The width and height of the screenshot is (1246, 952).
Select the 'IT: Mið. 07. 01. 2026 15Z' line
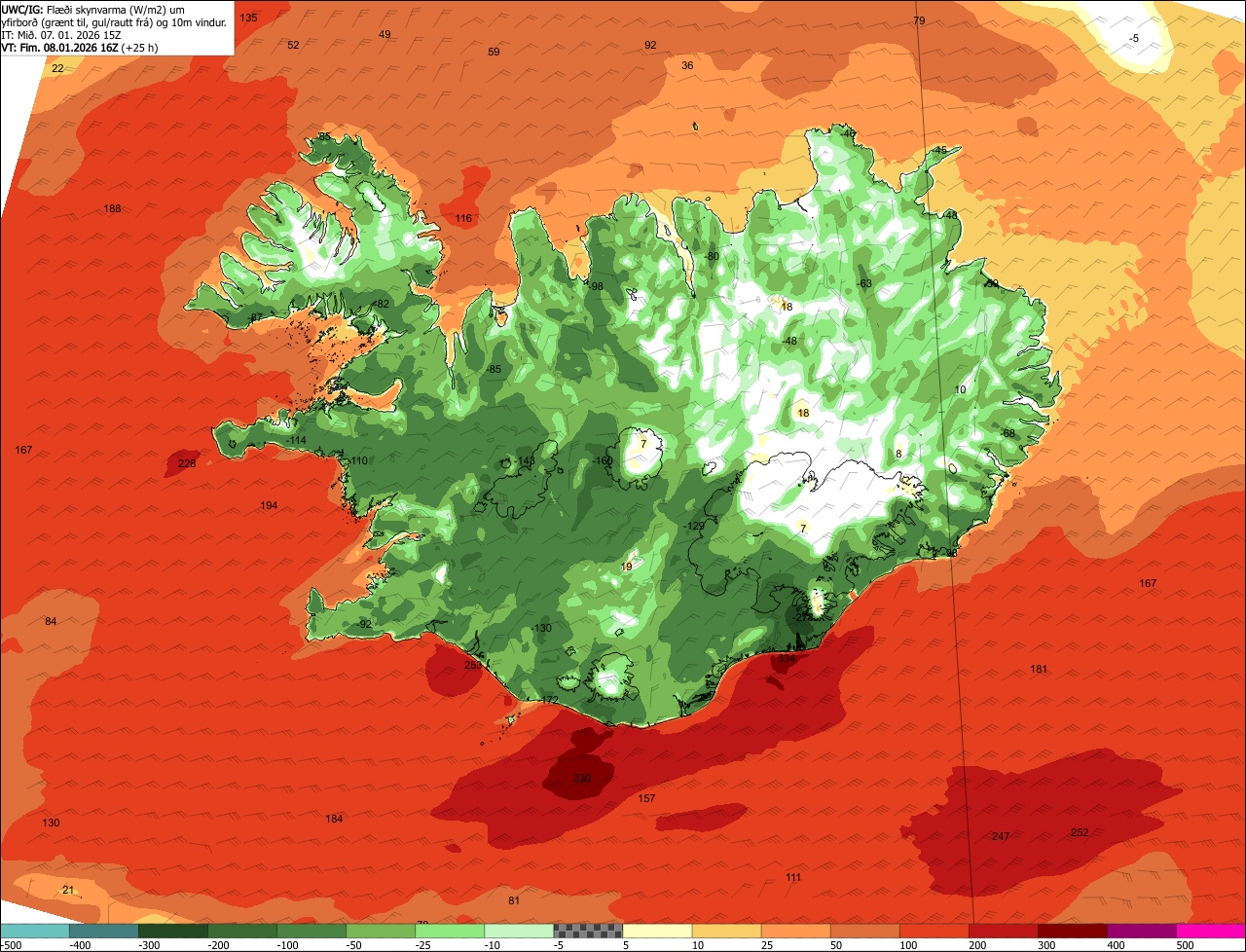pos(61,34)
